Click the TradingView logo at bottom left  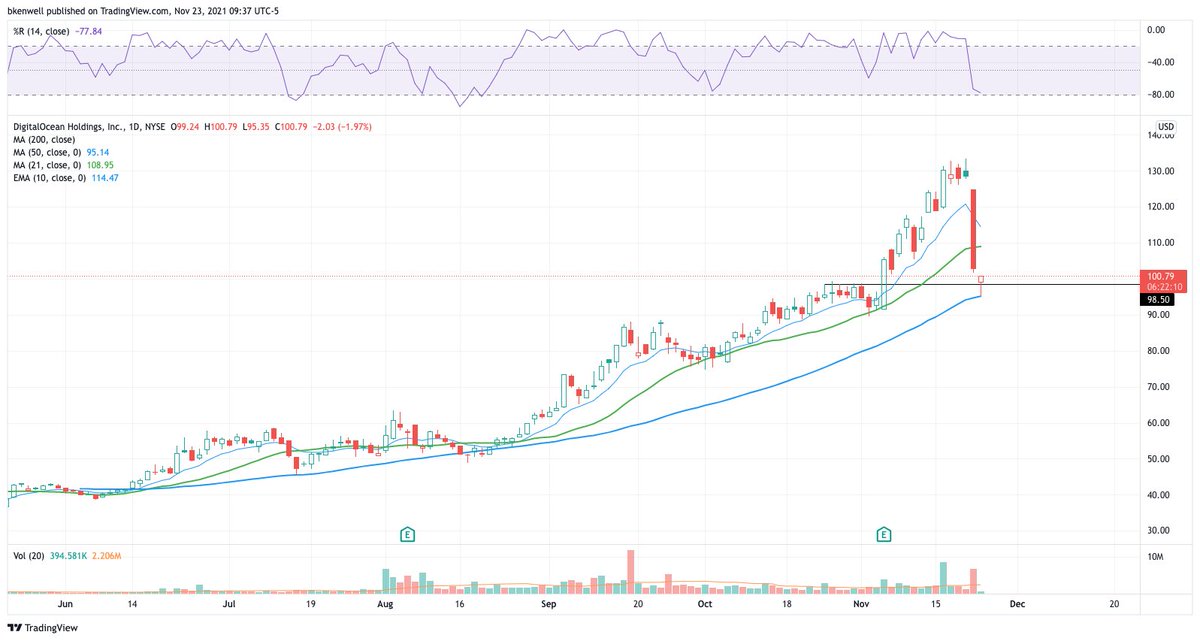pos(42,626)
